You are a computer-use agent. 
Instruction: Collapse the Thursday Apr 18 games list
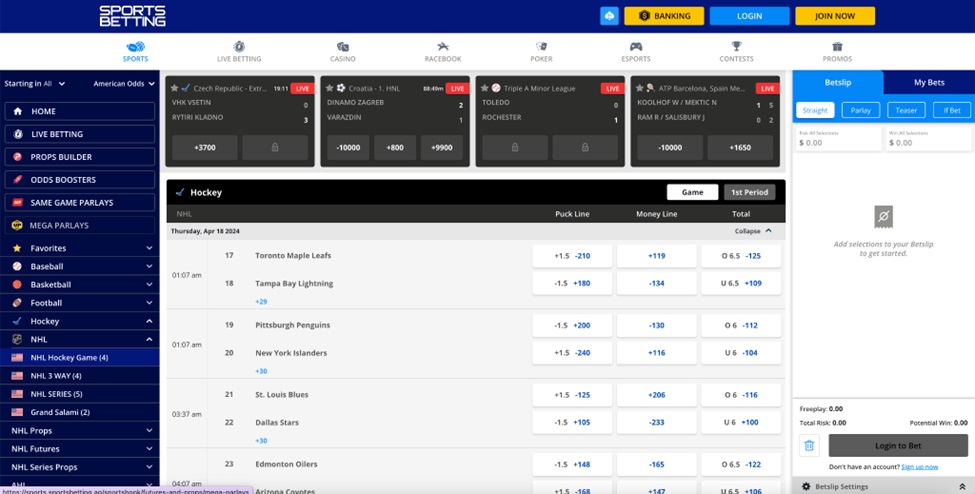point(753,231)
